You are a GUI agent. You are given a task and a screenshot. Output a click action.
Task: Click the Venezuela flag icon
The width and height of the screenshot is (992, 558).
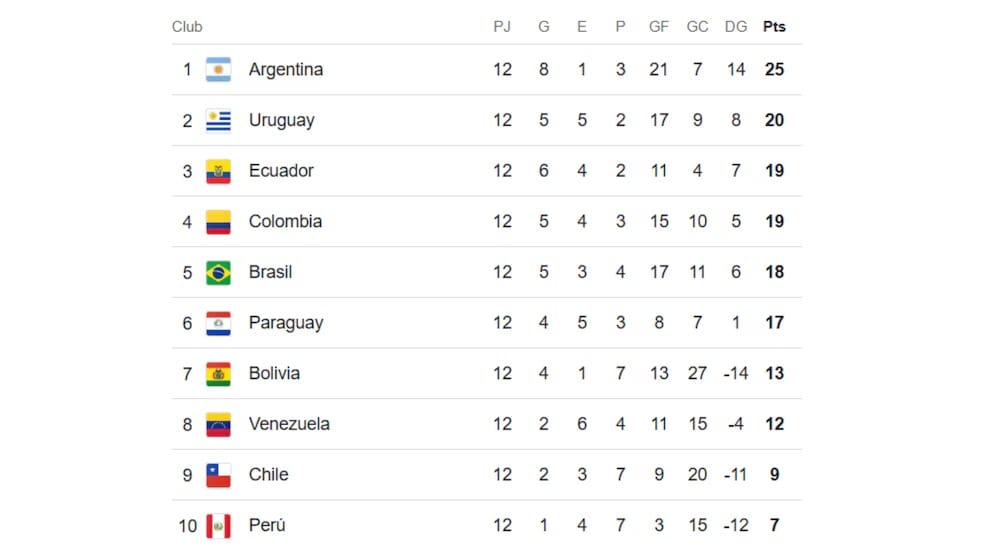tap(218, 424)
